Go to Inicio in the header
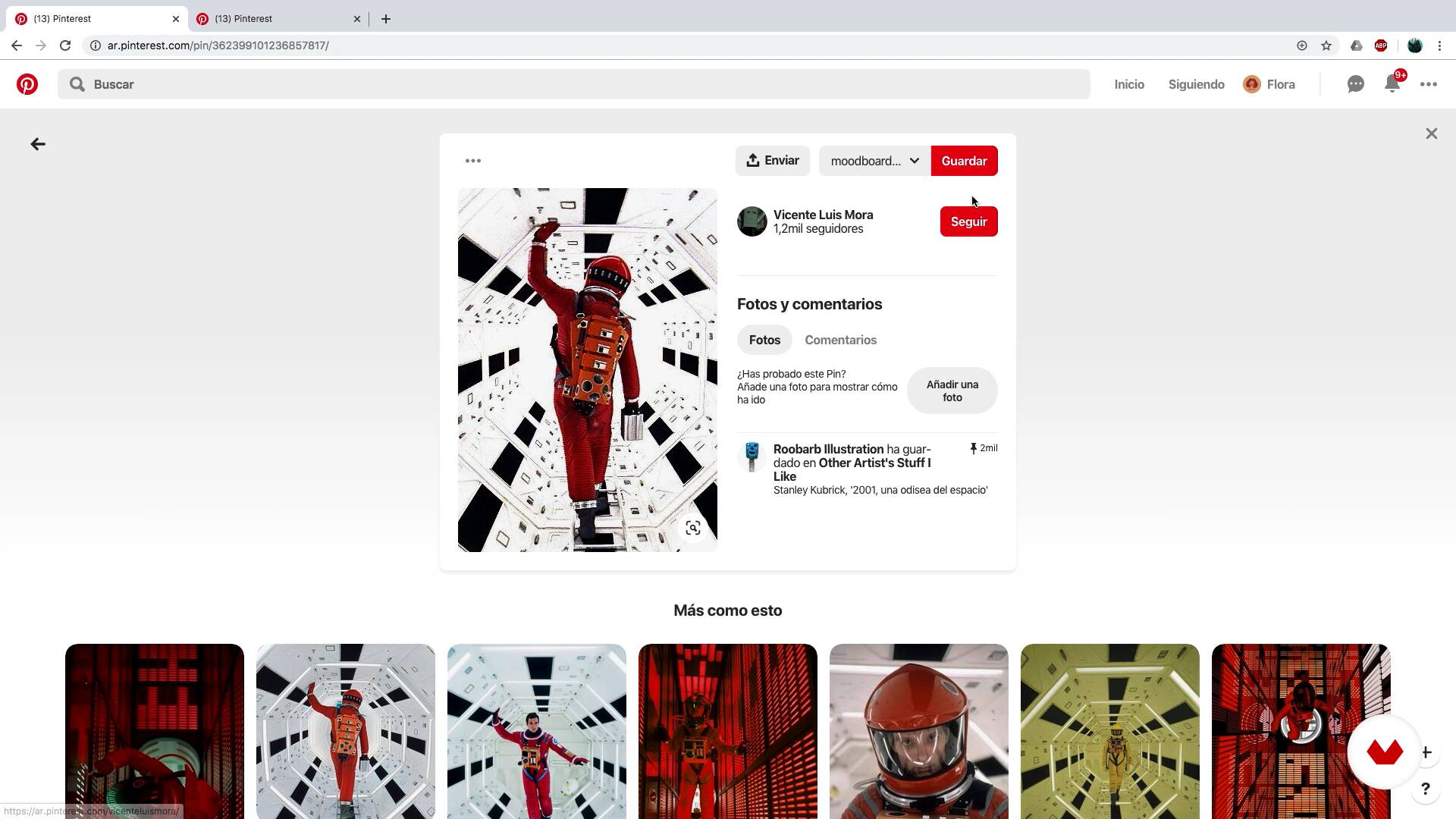This screenshot has height=819, width=1456. pyautogui.click(x=1129, y=84)
